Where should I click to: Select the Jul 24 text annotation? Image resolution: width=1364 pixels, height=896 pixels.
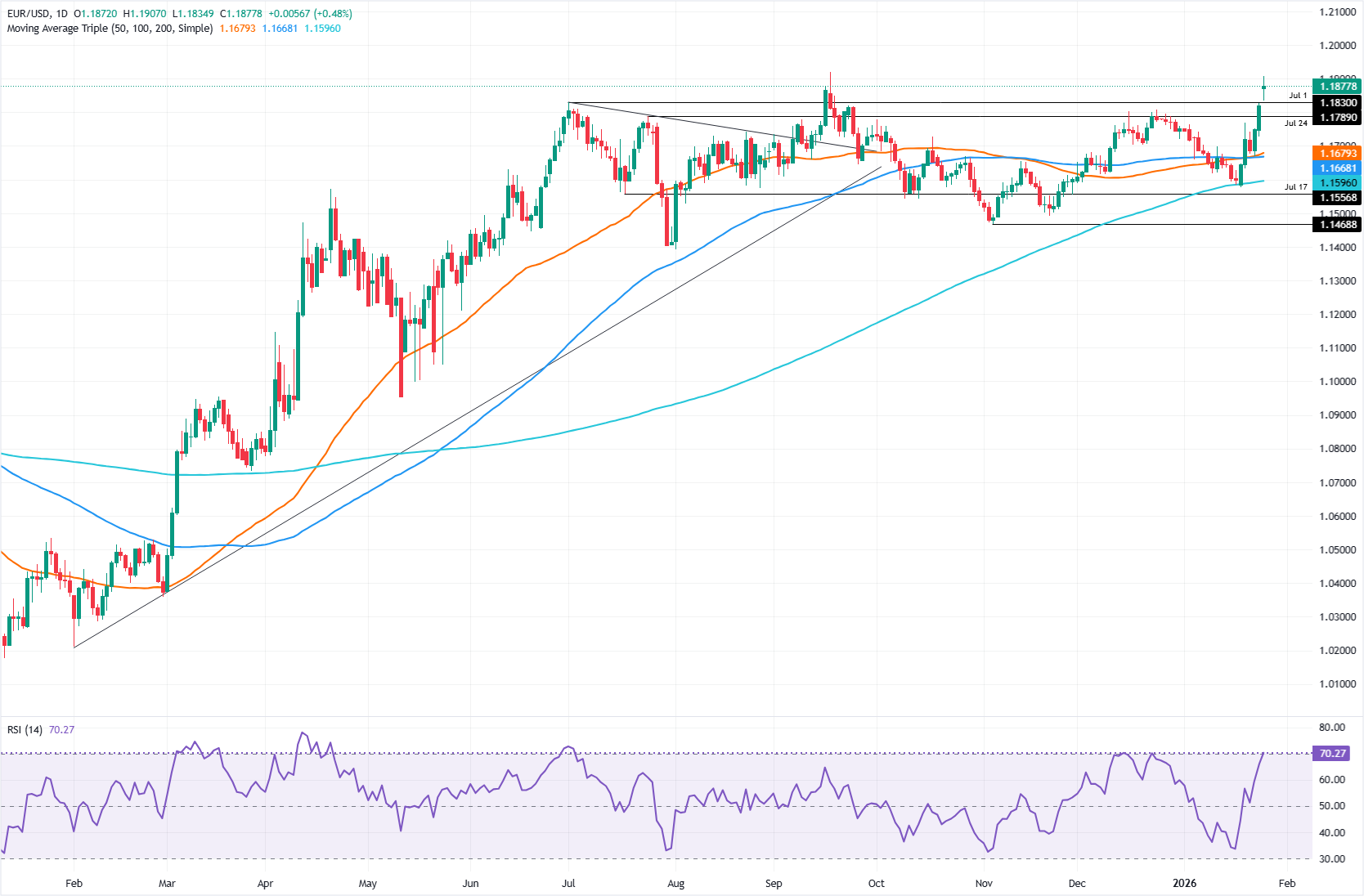coord(1295,123)
